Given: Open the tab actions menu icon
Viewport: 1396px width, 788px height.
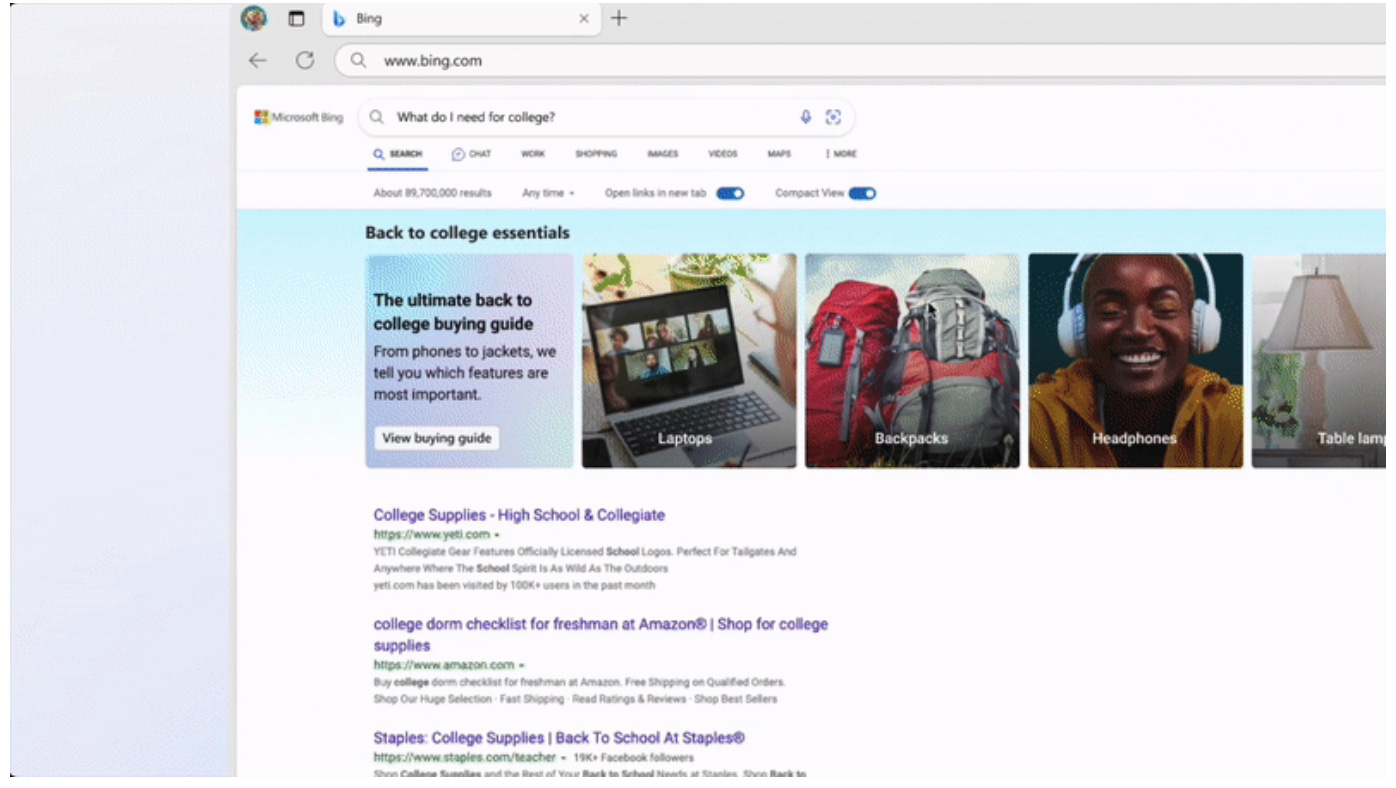Looking at the screenshot, I should pyautogui.click(x=296, y=18).
